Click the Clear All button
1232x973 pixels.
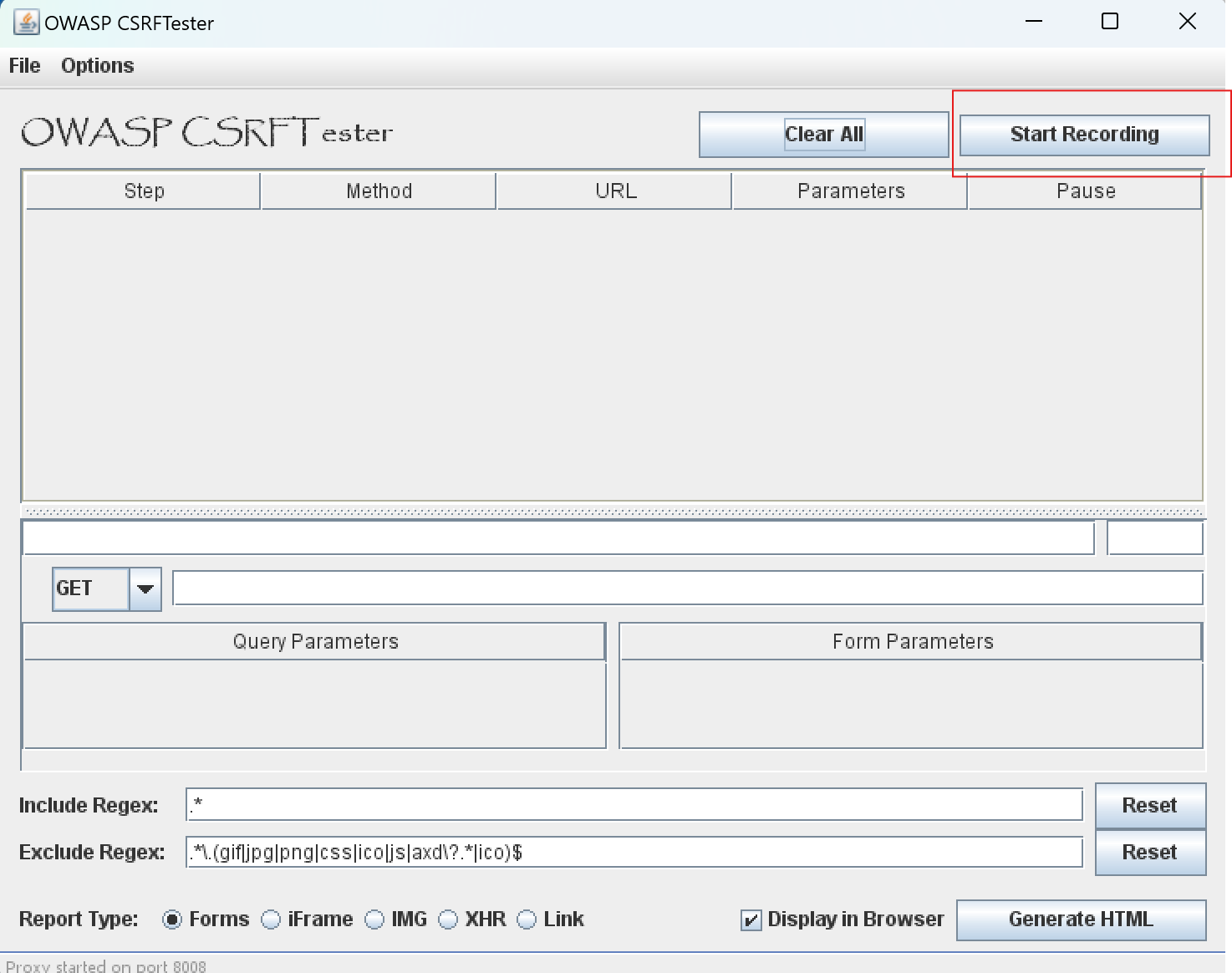[x=824, y=135]
